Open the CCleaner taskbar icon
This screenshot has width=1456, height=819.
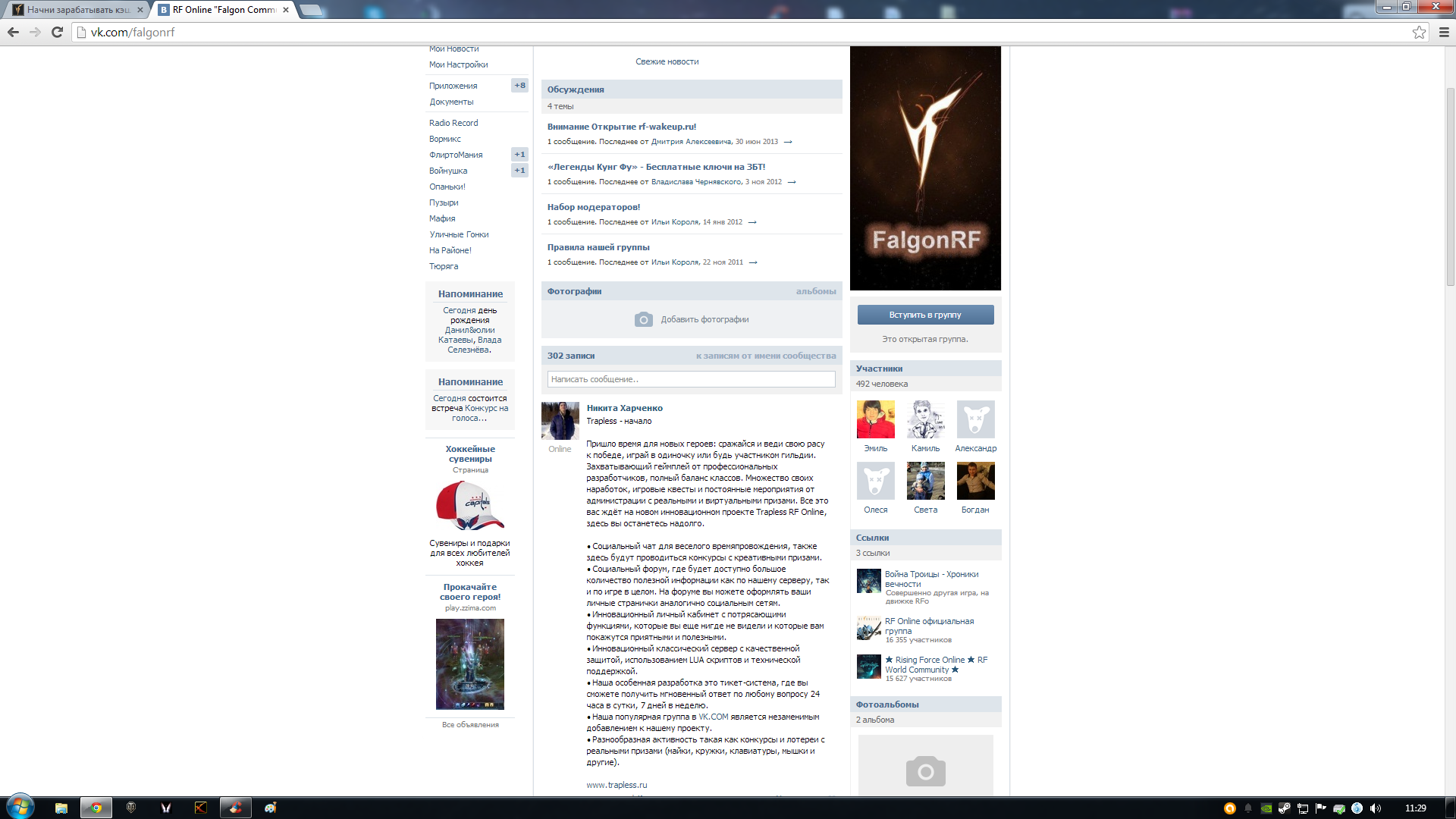(x=236, y=808)
